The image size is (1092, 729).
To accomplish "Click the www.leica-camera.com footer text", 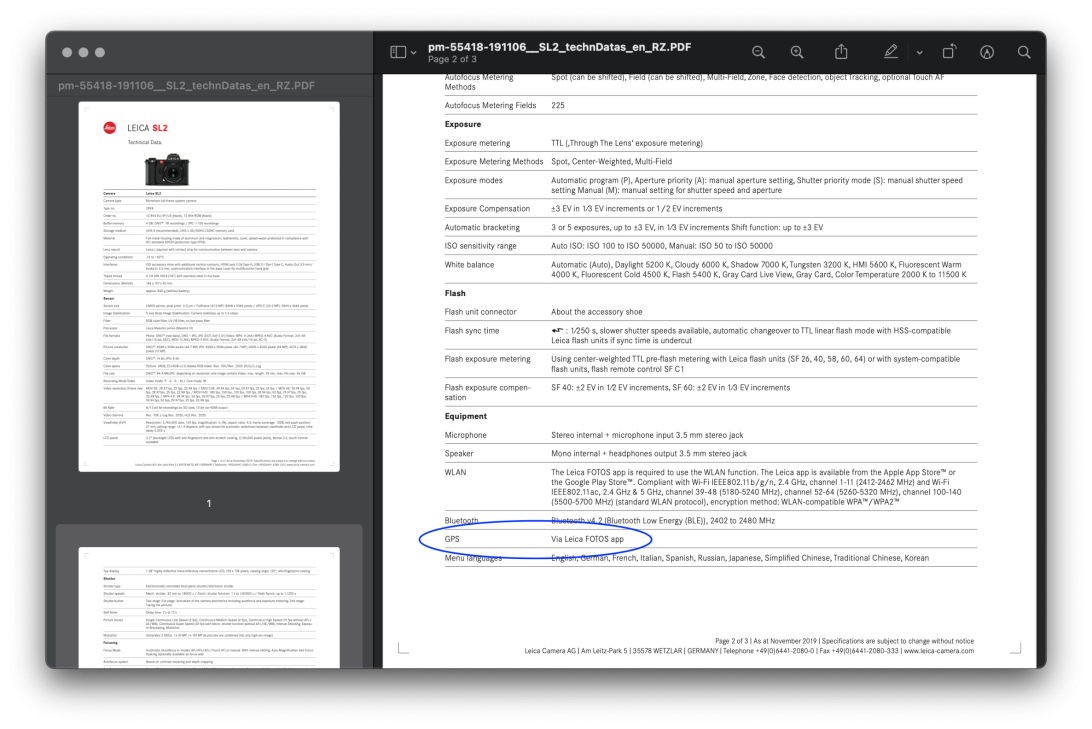I will (x=937, y=651).
